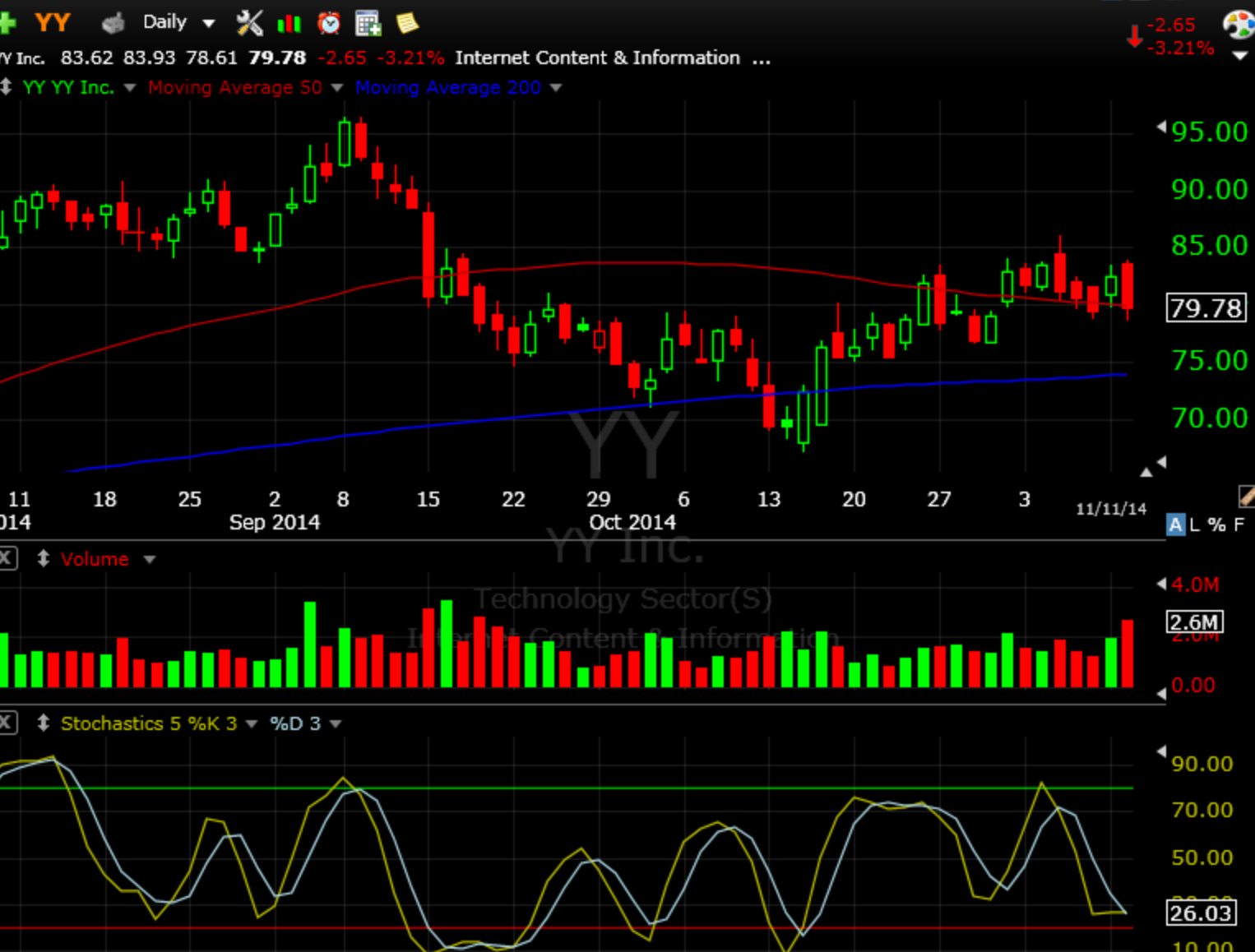Select the A arithmetic scale toggle
The width and height of the screenshot is (1255, 952).
[1175, 525]
